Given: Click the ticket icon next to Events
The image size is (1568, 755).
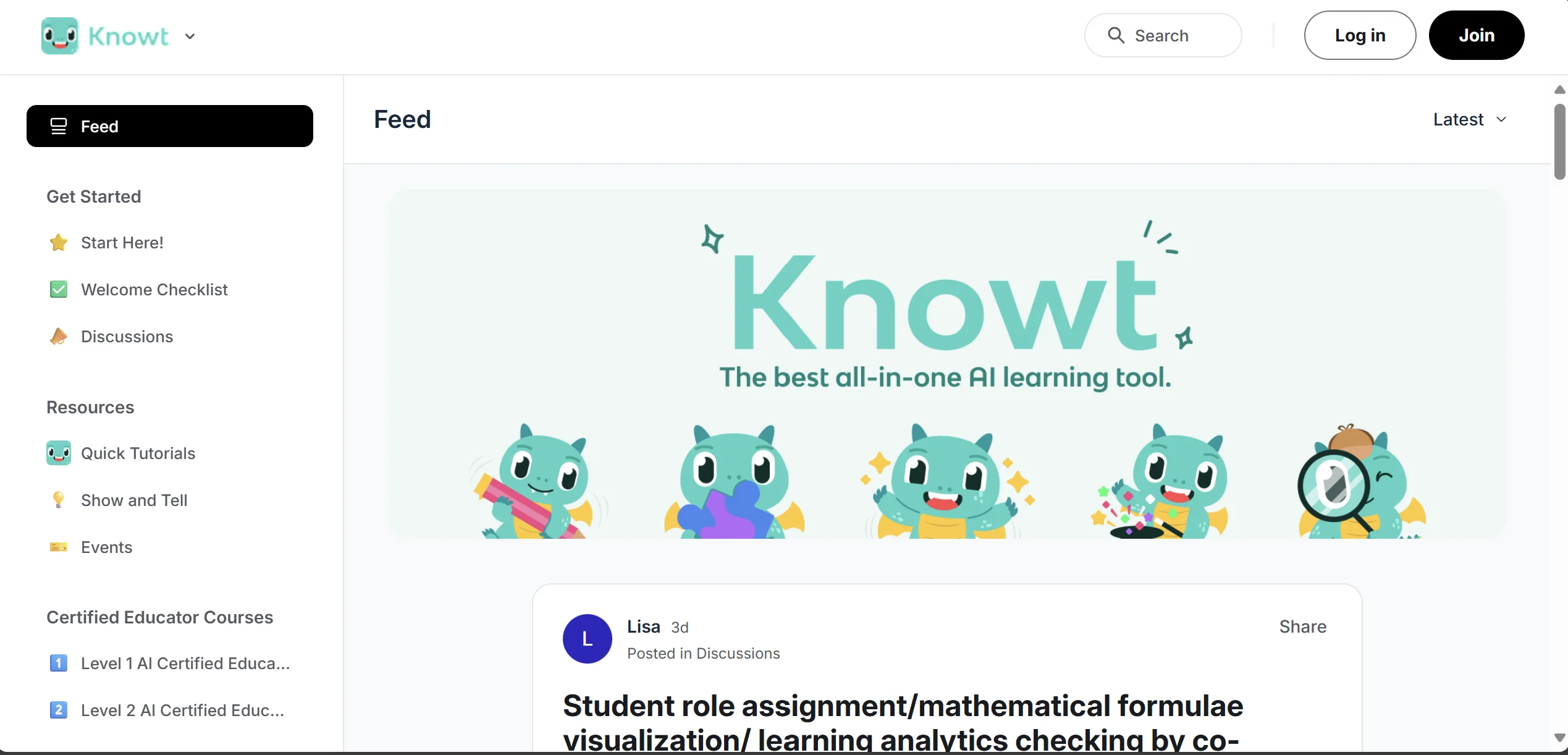Looking at the screenshot, I should click(x=58, y=547).
